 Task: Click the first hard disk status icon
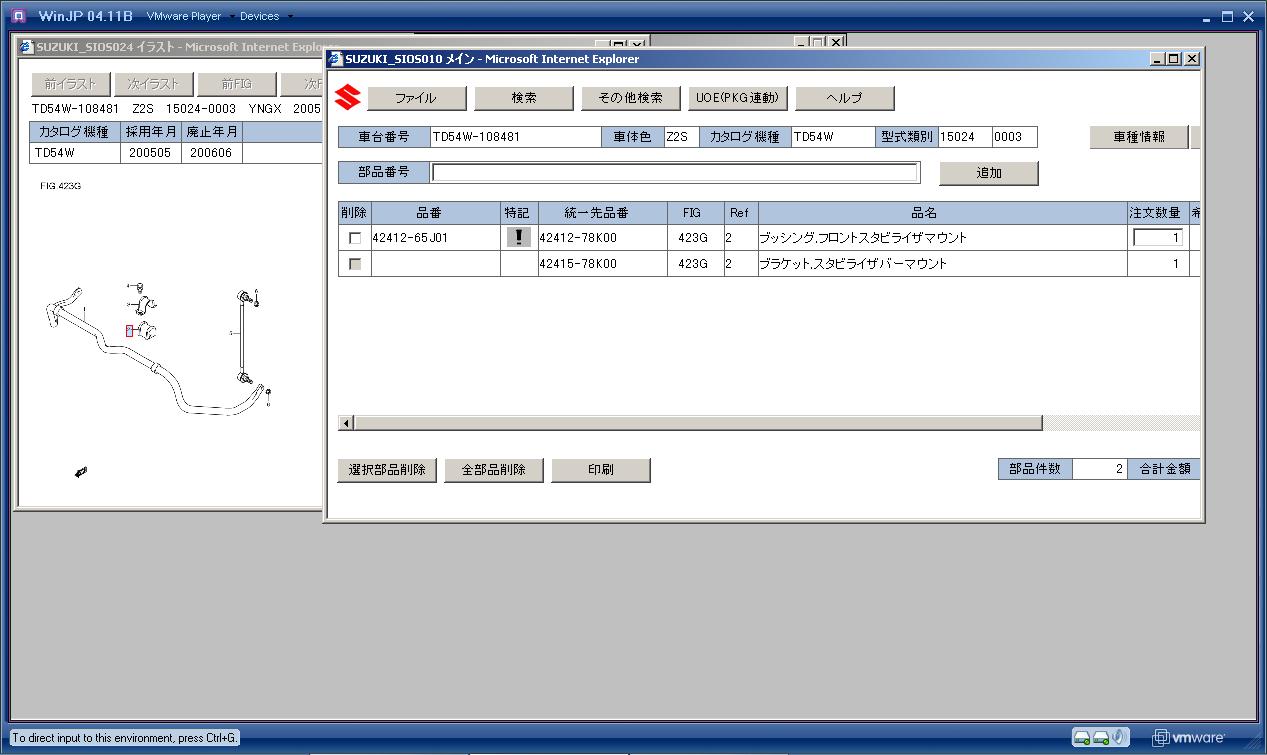coord(1082,737)
